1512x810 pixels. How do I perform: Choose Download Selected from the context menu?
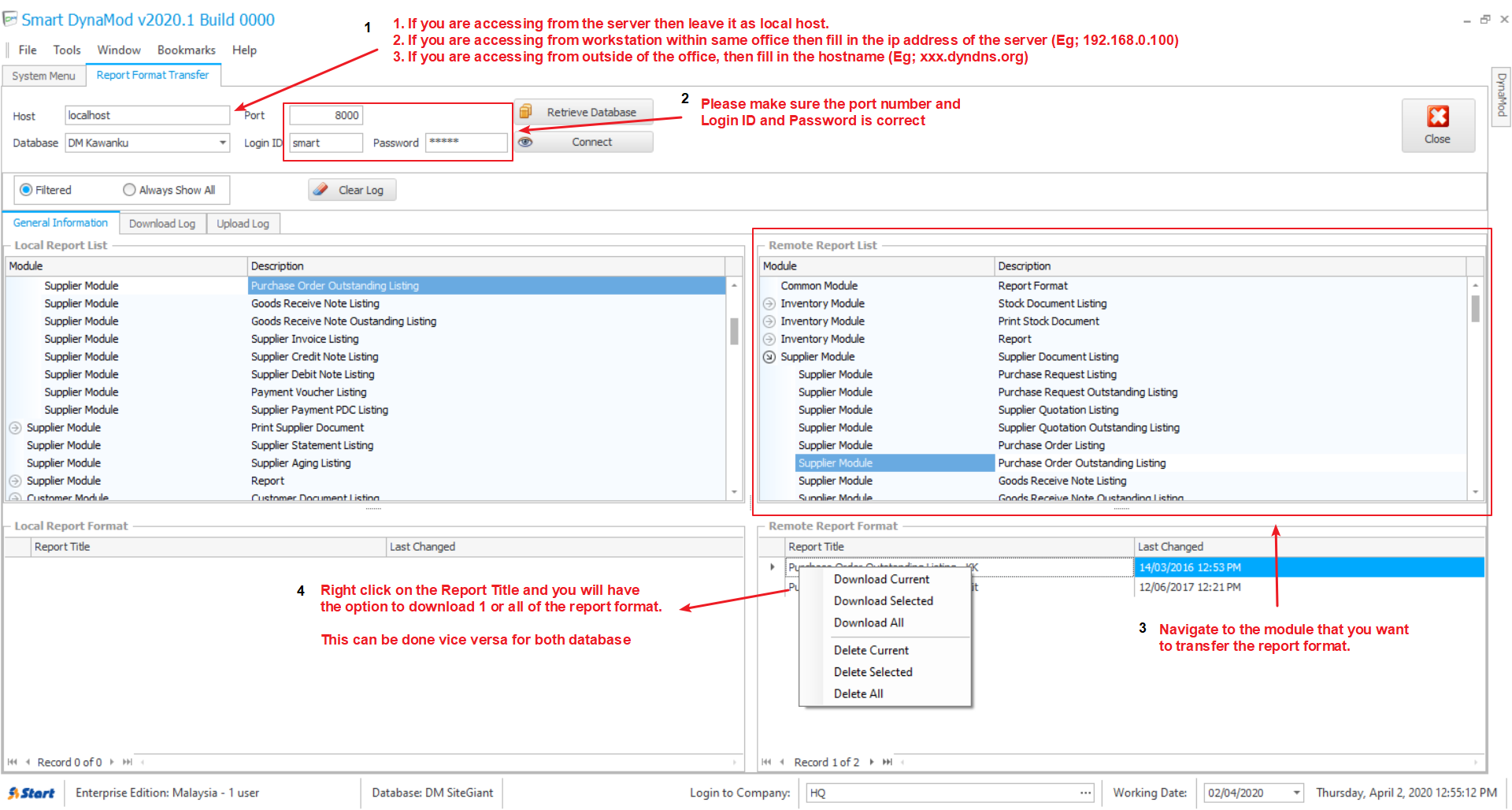click(x=883, y=600)
